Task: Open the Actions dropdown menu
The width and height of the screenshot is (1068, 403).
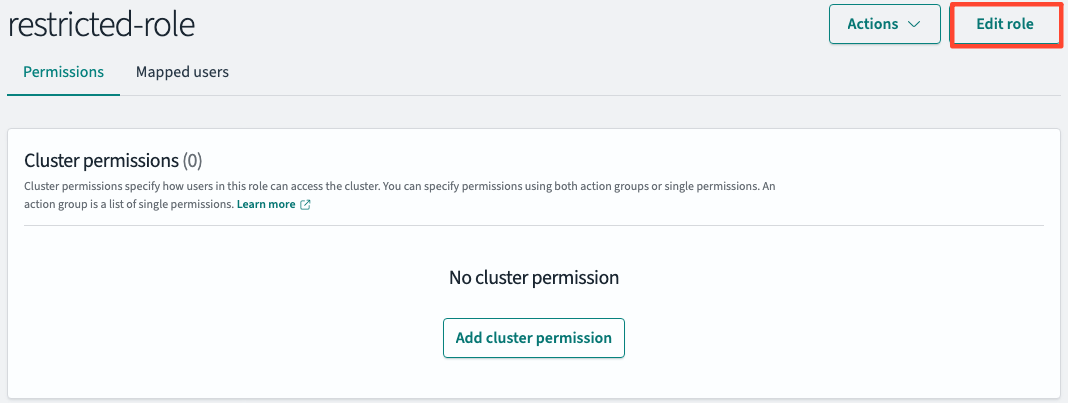Action: pyautogui.click(x=884, y=25)
